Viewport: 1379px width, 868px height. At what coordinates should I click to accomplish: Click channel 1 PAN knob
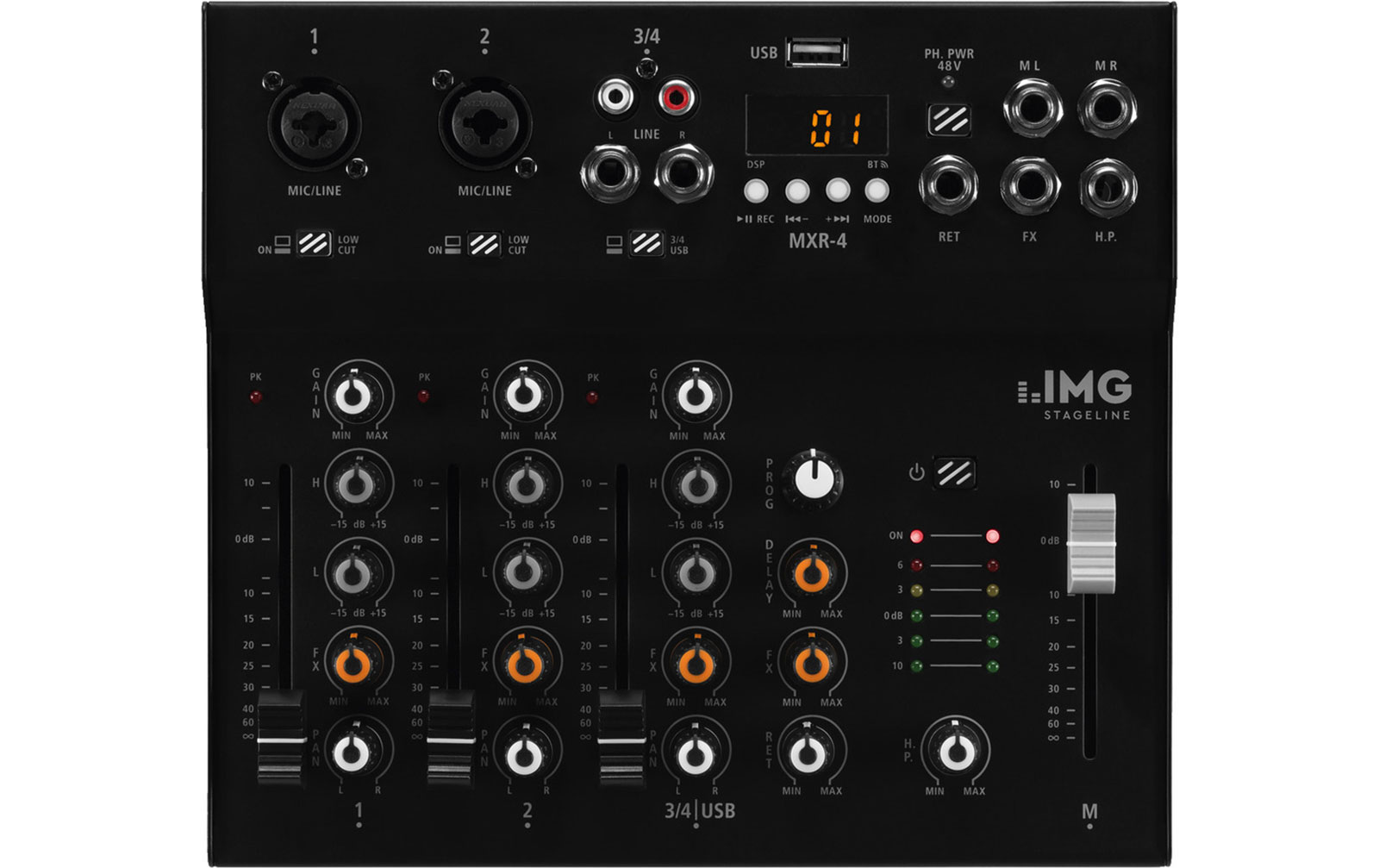coord(353,753)
